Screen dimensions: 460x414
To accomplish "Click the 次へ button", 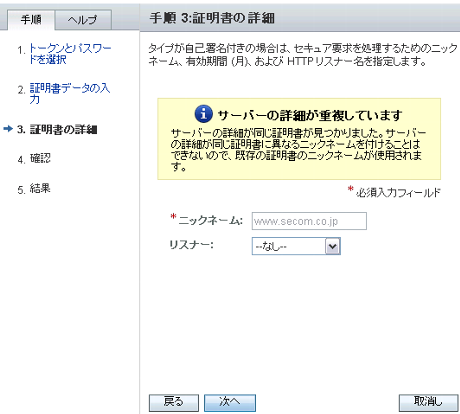I will [230, 402].
